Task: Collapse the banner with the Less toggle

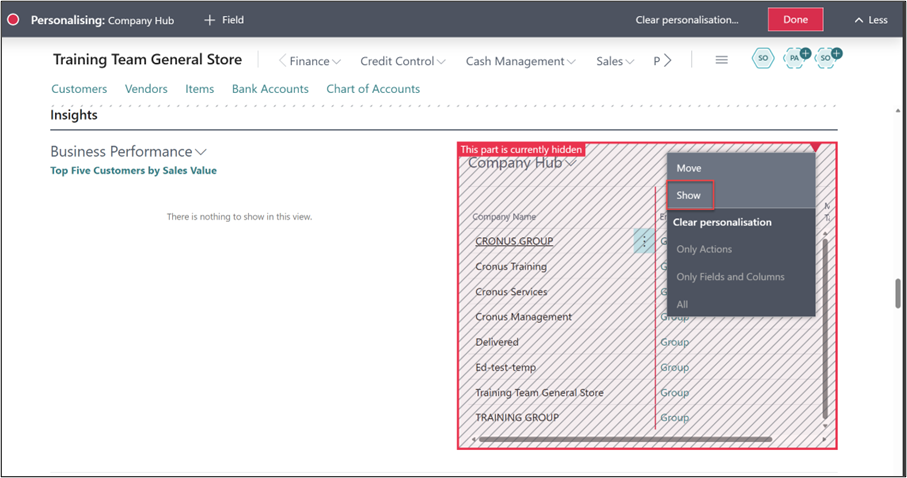Action: (871, 19)
